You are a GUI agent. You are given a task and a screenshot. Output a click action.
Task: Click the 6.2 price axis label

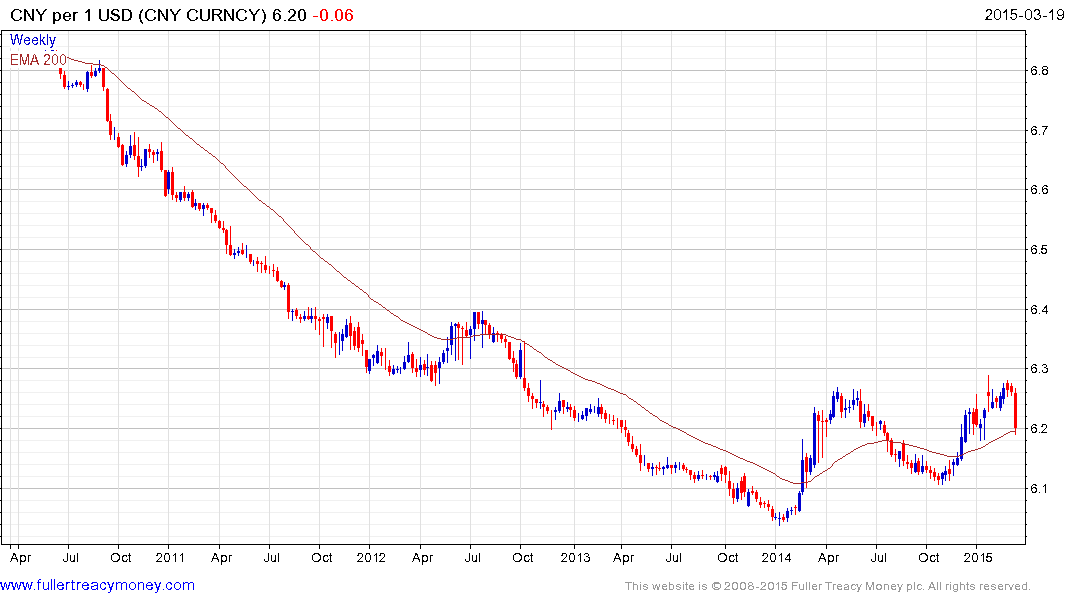coord(1039,429)
